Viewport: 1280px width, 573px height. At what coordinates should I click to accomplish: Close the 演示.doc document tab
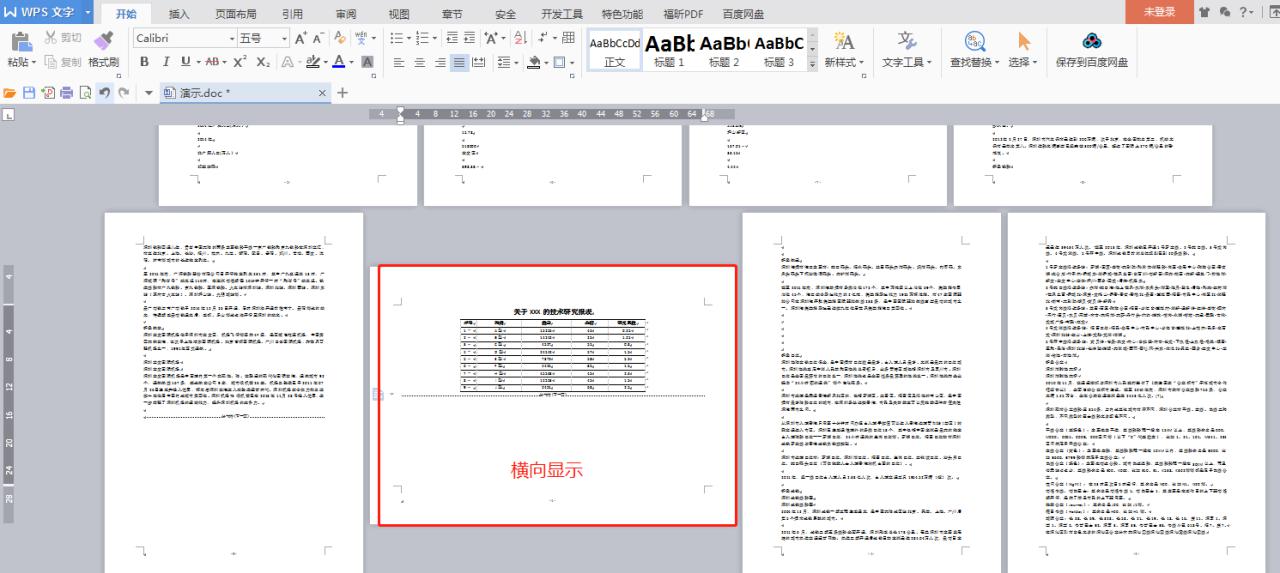[x=322, y=93]
